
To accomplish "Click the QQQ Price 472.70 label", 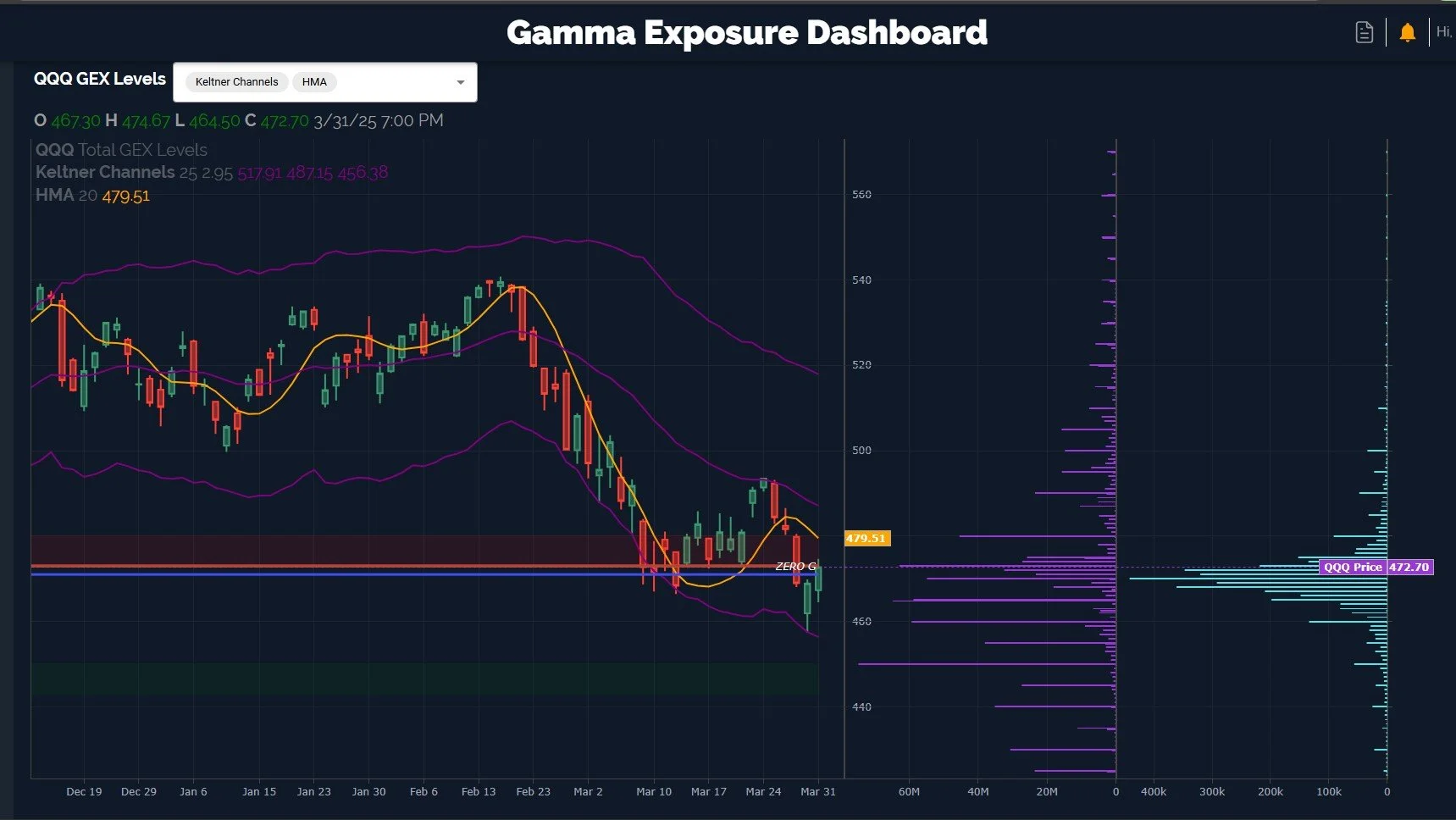I will point(1376,567).
